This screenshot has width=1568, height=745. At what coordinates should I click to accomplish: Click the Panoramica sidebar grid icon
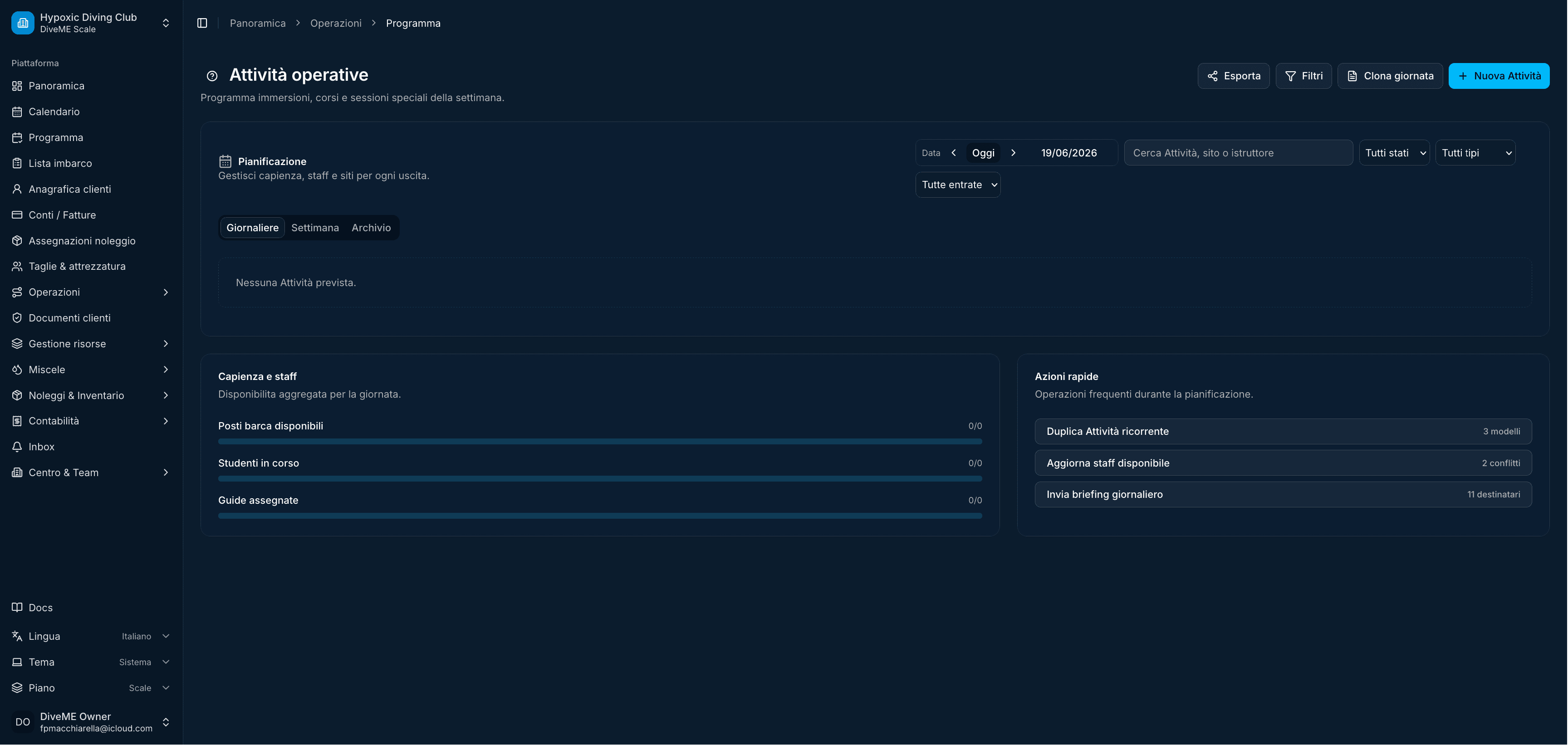coord(17,86)
